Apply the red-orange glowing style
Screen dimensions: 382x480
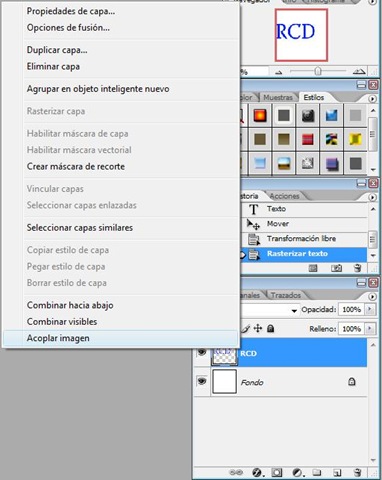click(x=260, y=116)
